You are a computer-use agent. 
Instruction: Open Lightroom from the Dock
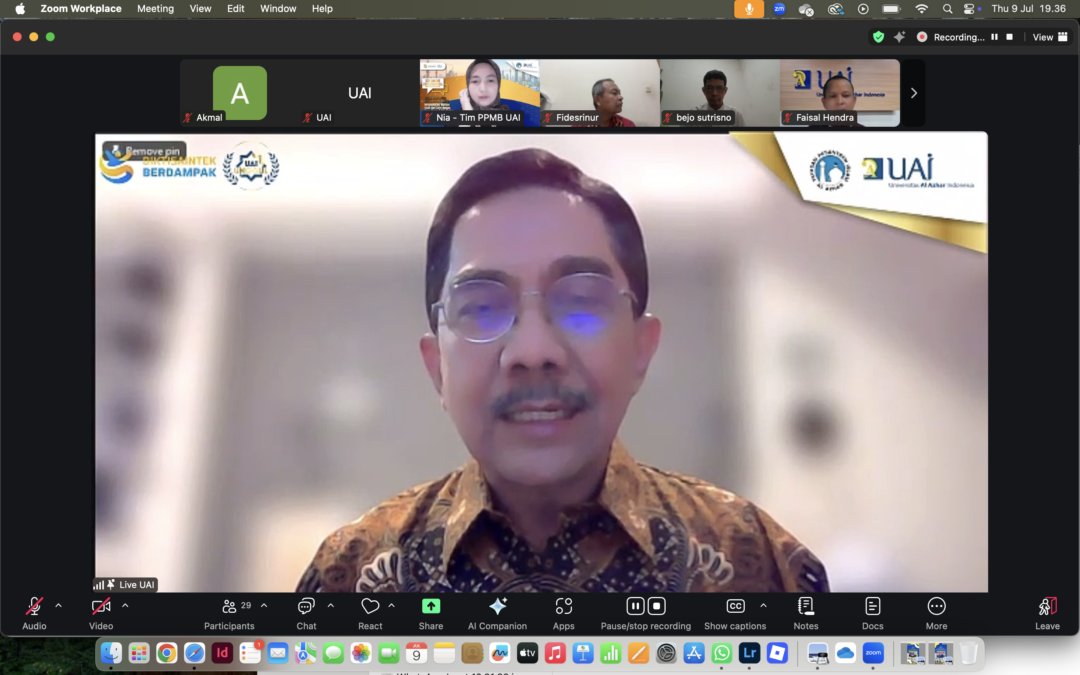pyautogui.click(x=749, y=653)
